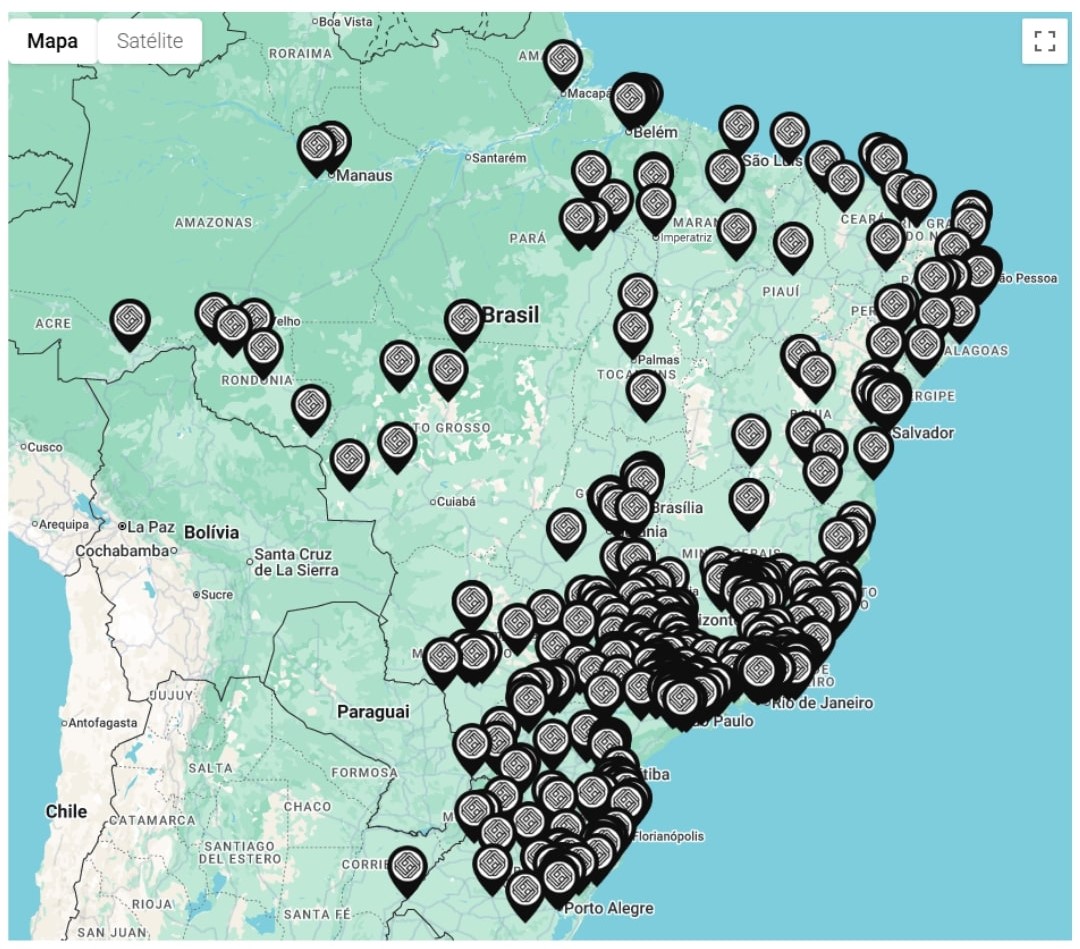The width and height of the screenshot is (1080, 949).
Task: Toggle fullscreen map view
Action: (x=1045, y=41)
